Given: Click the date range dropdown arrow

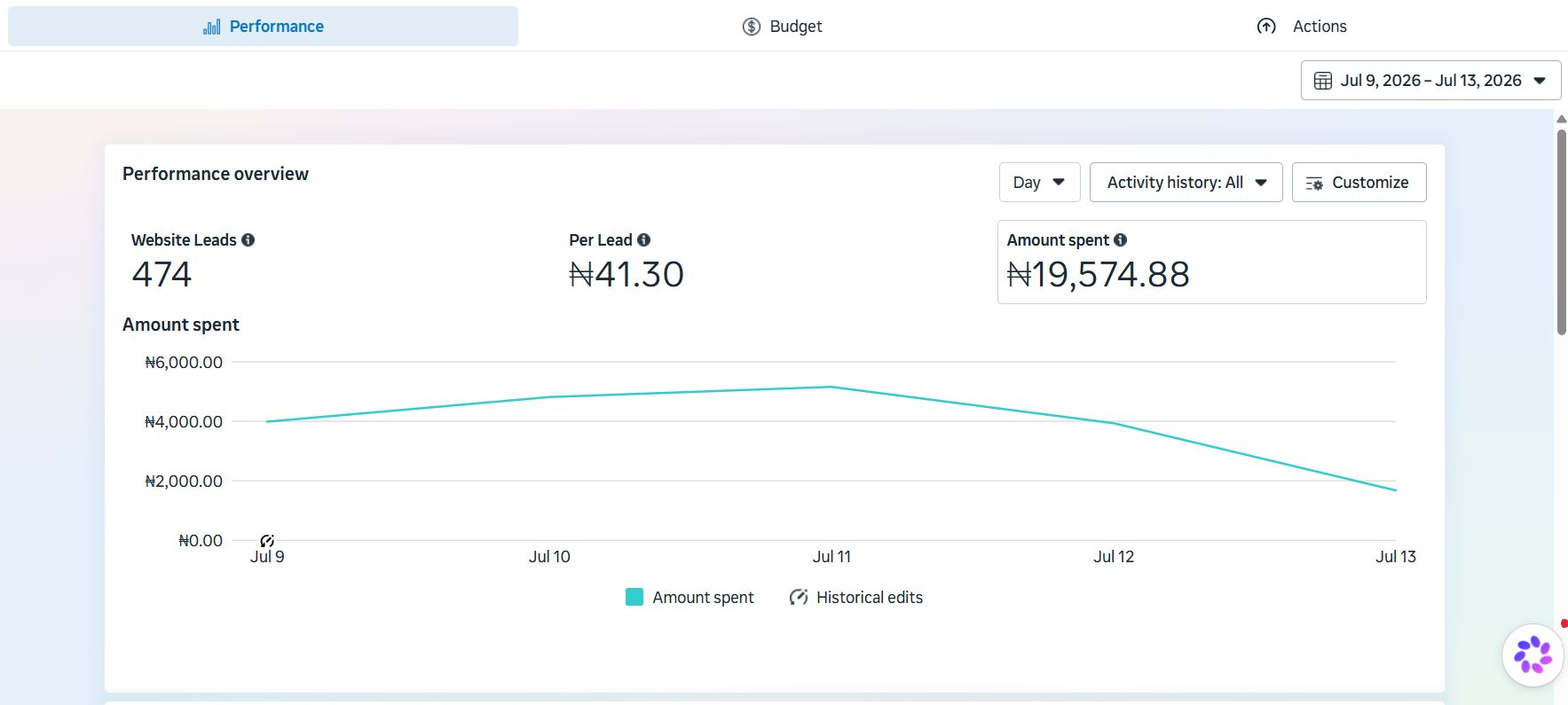Looking at the screenshot, I should pyautogui.click(x=1540, y=81).
